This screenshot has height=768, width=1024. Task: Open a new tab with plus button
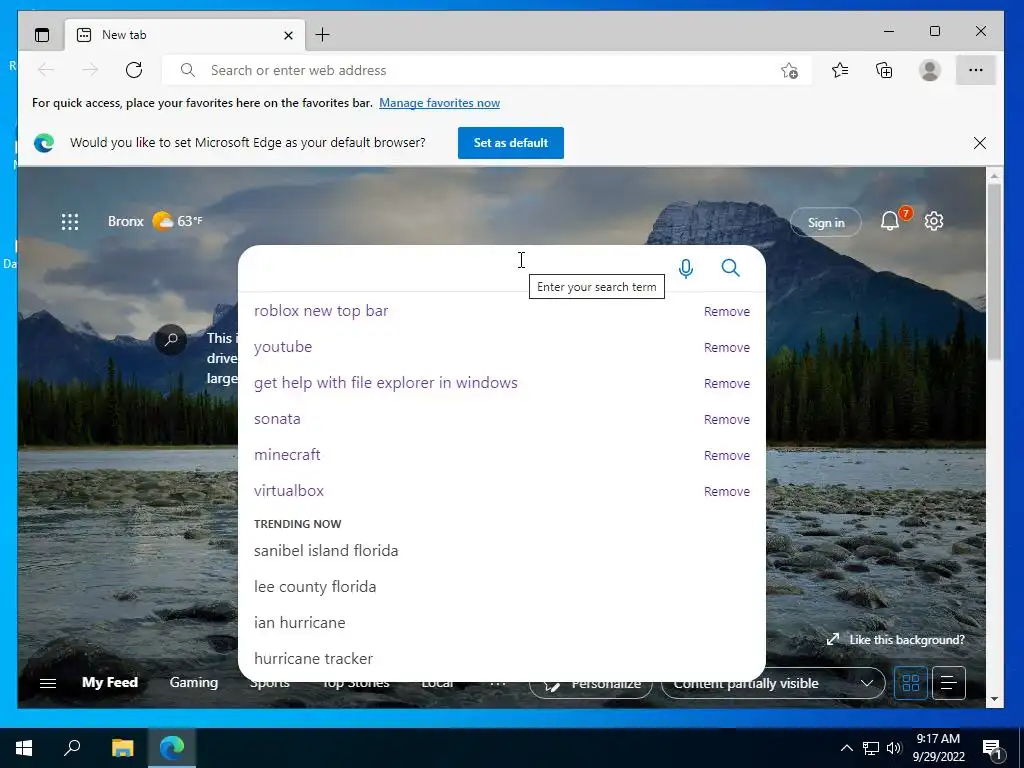pyautogui.click(x=322, y=35)
